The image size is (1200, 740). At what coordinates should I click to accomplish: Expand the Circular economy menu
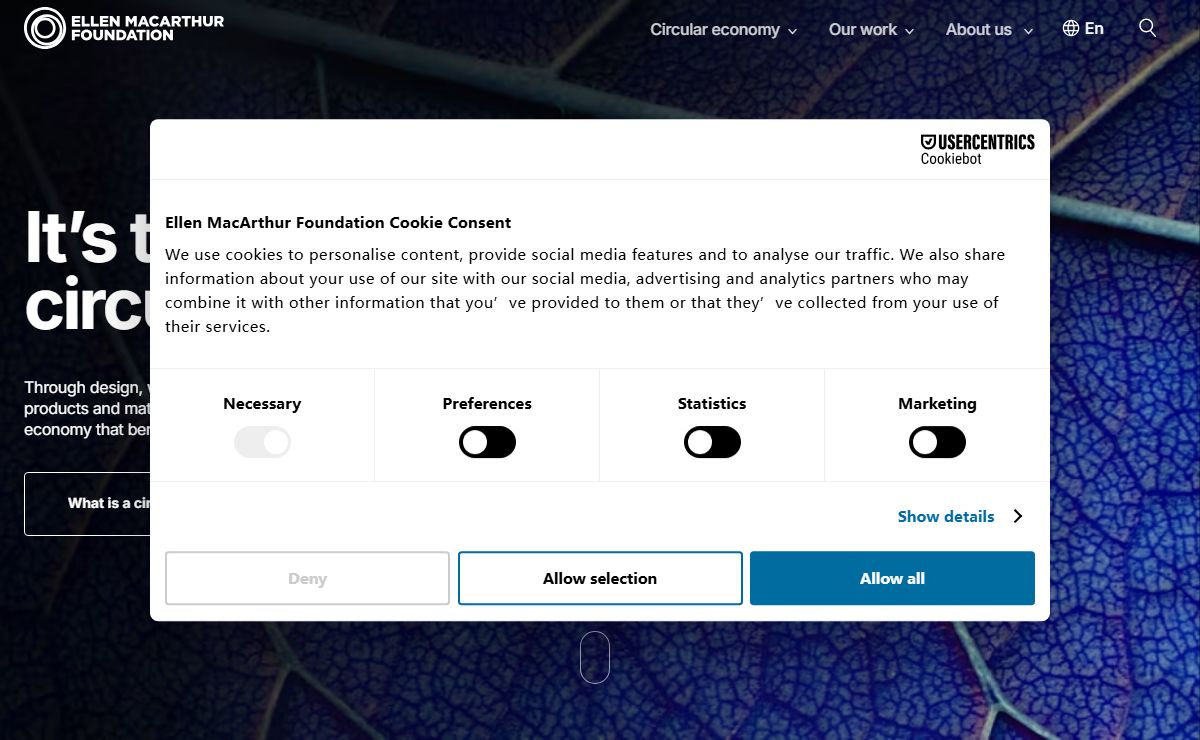[x=723, y=30]
